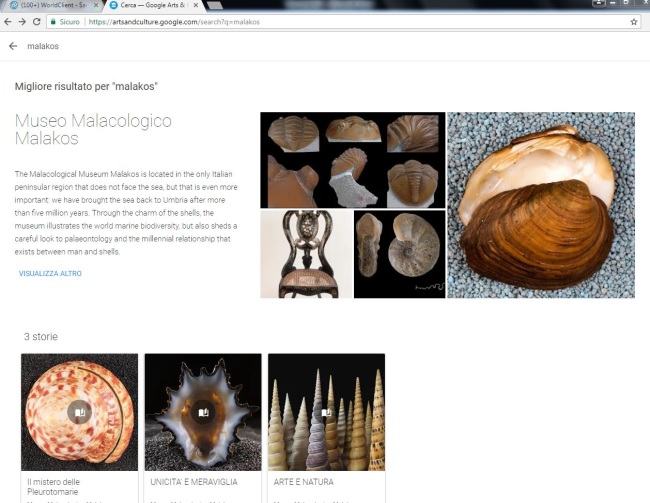The image size is (650, 503).
Task: Open the large brown bivalve shell image
Action: pos(541,205)
